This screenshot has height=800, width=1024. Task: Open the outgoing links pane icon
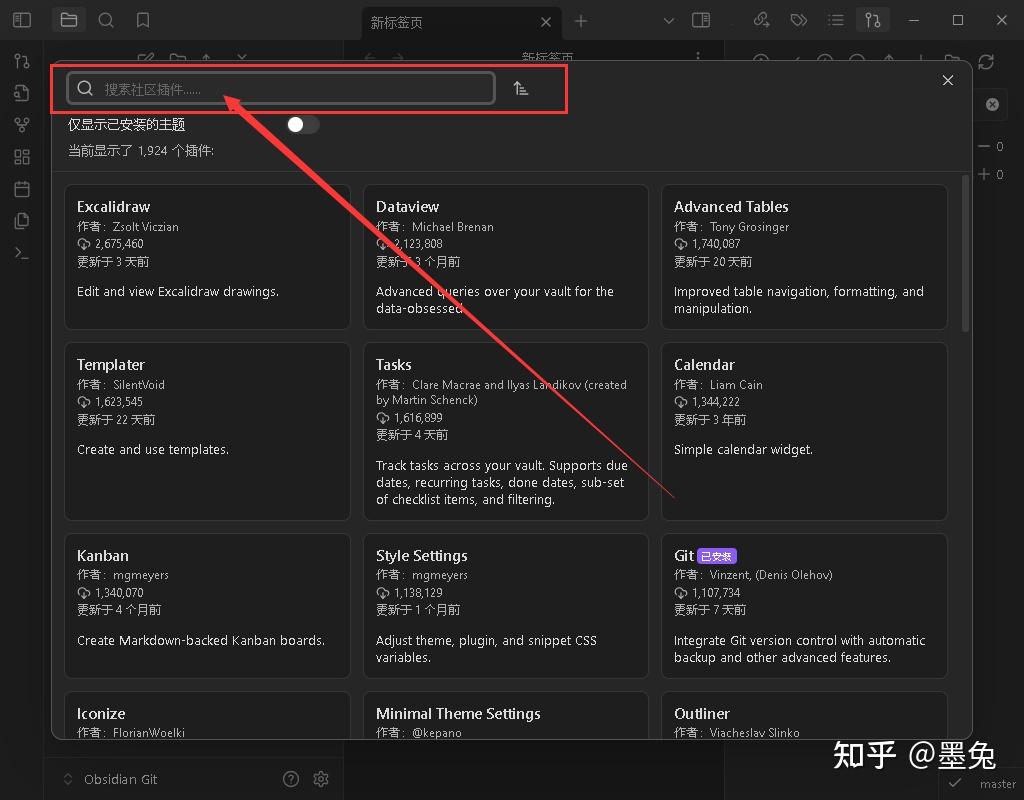(x=761, y=19)
